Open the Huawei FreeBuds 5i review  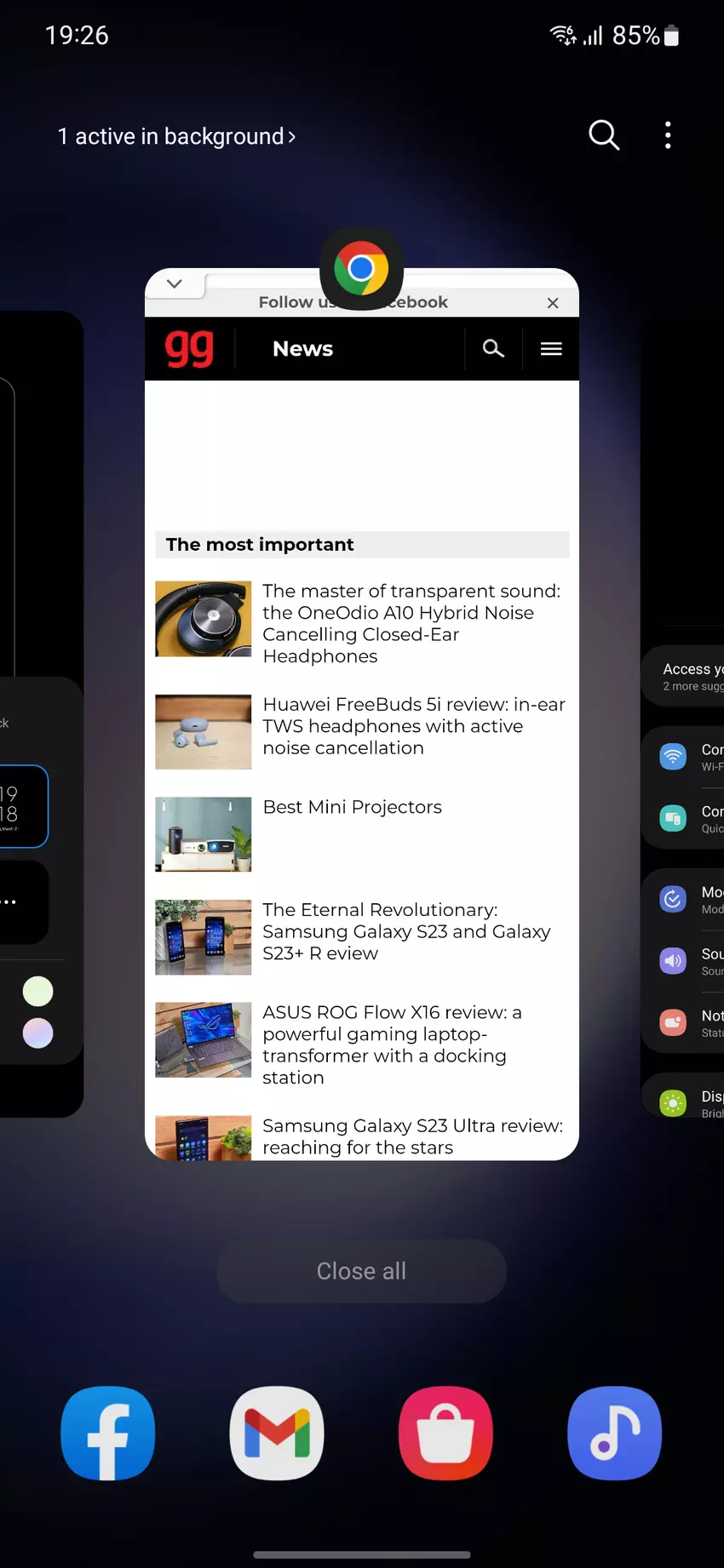click(x=413, y=726)
